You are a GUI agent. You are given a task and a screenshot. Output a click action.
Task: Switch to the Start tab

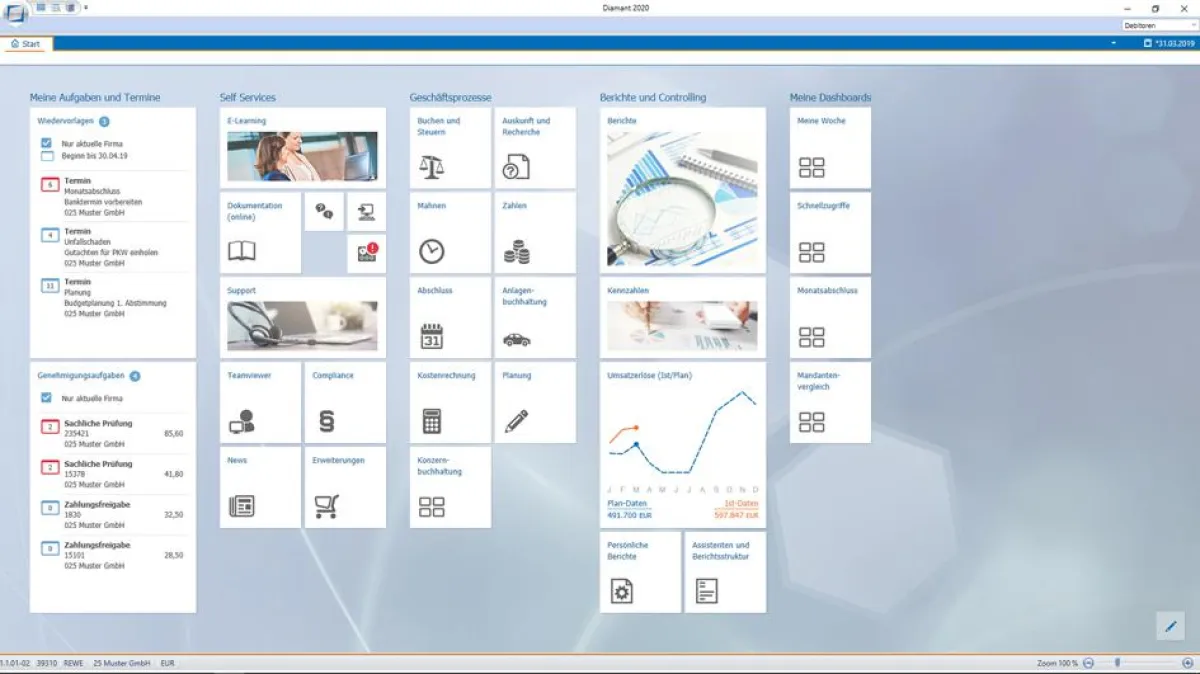pos(27,44)
